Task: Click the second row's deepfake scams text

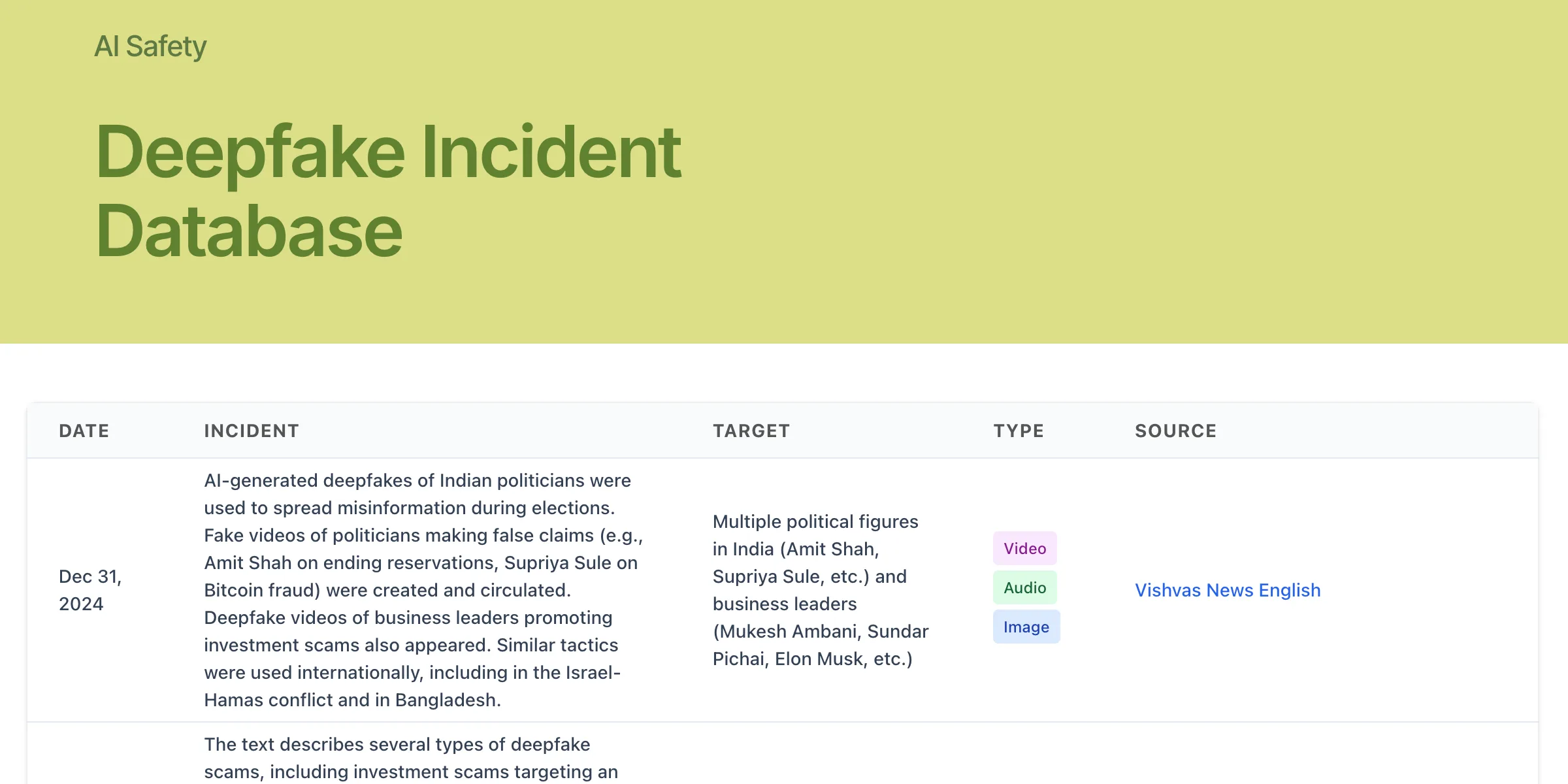Action: click(x=397, y=744)
